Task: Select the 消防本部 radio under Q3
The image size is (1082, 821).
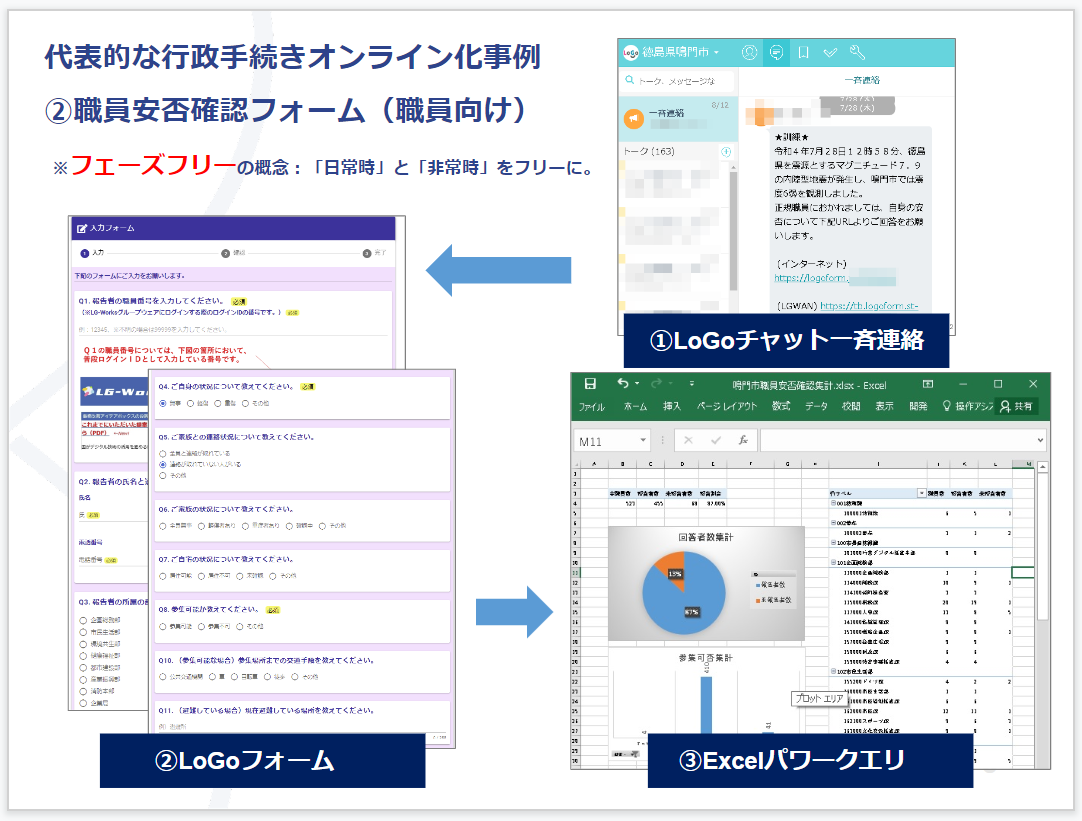Action: point(83,691)
